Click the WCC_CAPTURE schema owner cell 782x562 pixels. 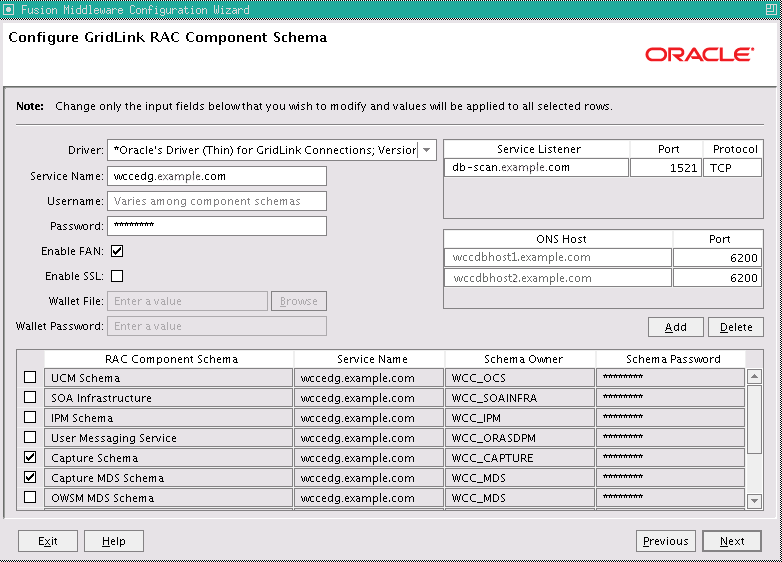pos(520,458)
